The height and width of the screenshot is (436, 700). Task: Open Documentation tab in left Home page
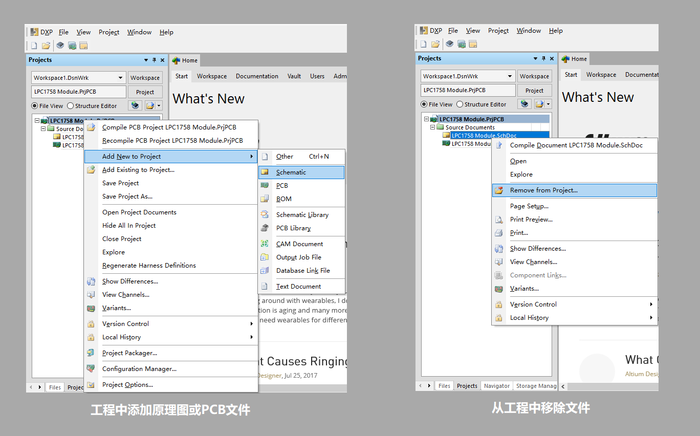257,76
